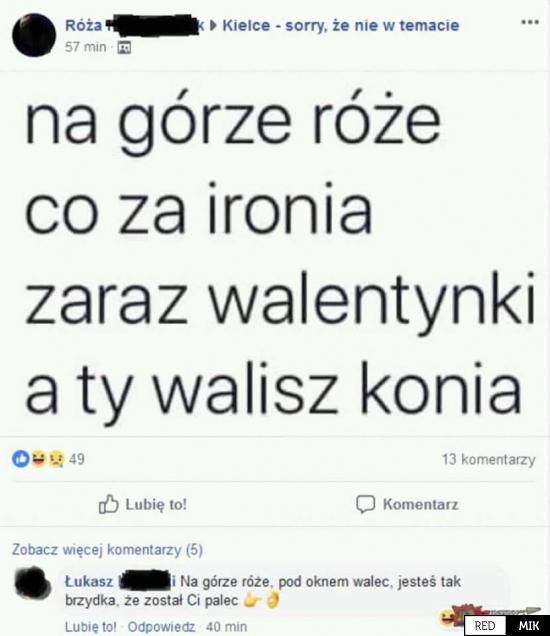Click the Lubię to! thumbs-up button
Image resolution: width=550 pixels, height=636 pixels.
tap(143, 505)
